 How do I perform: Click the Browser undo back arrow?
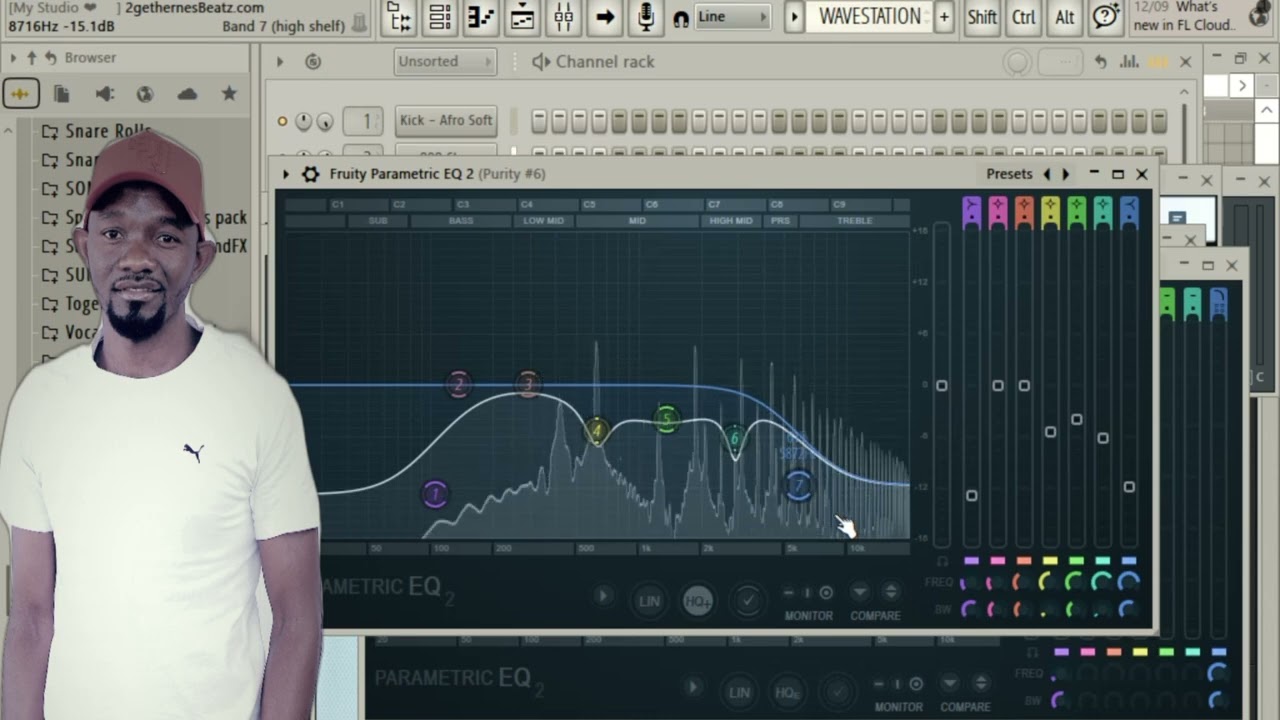51,58
